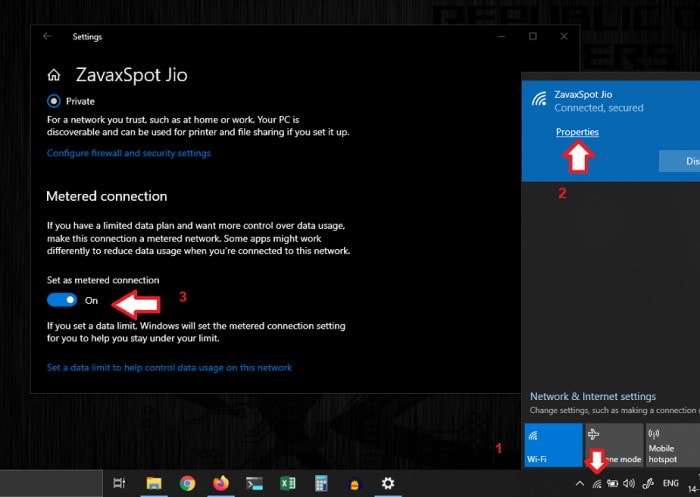Image resolution: width=700 pixels, height=497 pixels.
Task: Click the Wi-Fi network tray icon
Action: 597,483
